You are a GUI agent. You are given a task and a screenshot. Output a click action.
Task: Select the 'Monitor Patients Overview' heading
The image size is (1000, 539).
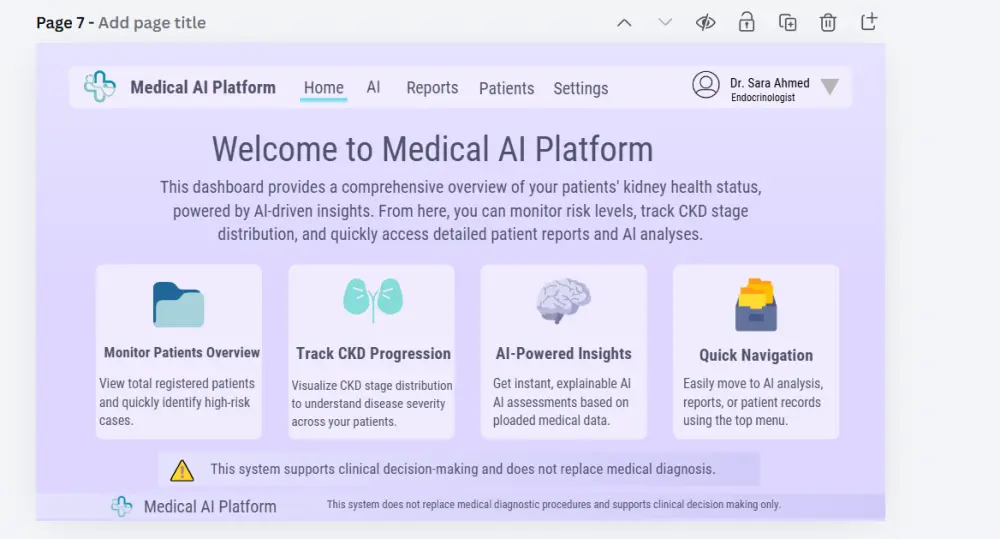[x=182, y=353]
